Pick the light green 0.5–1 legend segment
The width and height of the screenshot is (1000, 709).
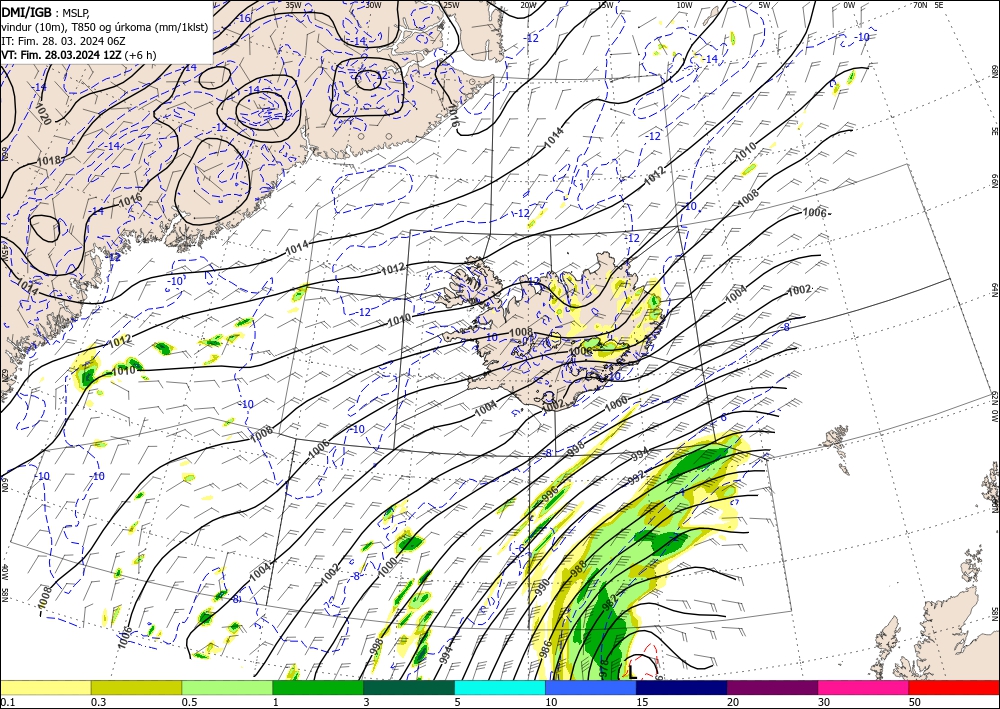pyautogui.click(x=227, y=687)
